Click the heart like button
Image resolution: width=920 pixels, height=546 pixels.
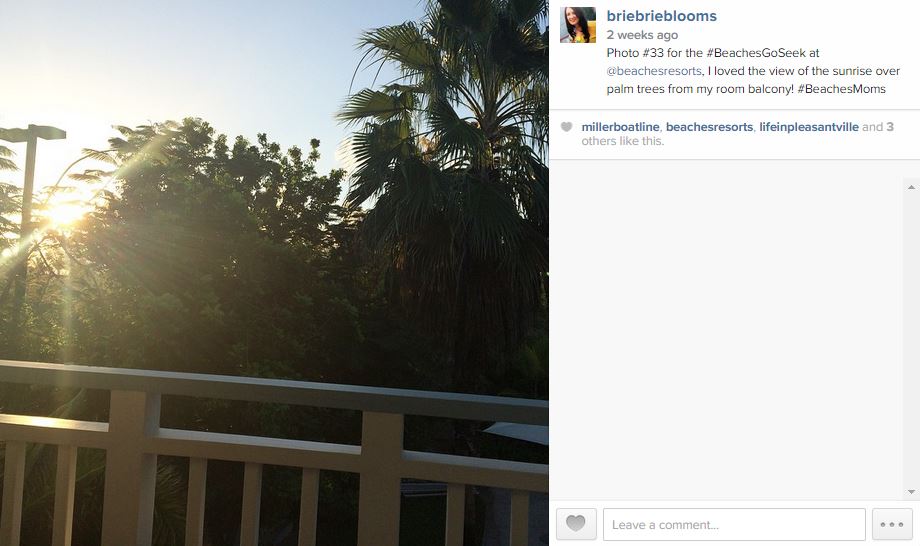click(x=576, y=524)
